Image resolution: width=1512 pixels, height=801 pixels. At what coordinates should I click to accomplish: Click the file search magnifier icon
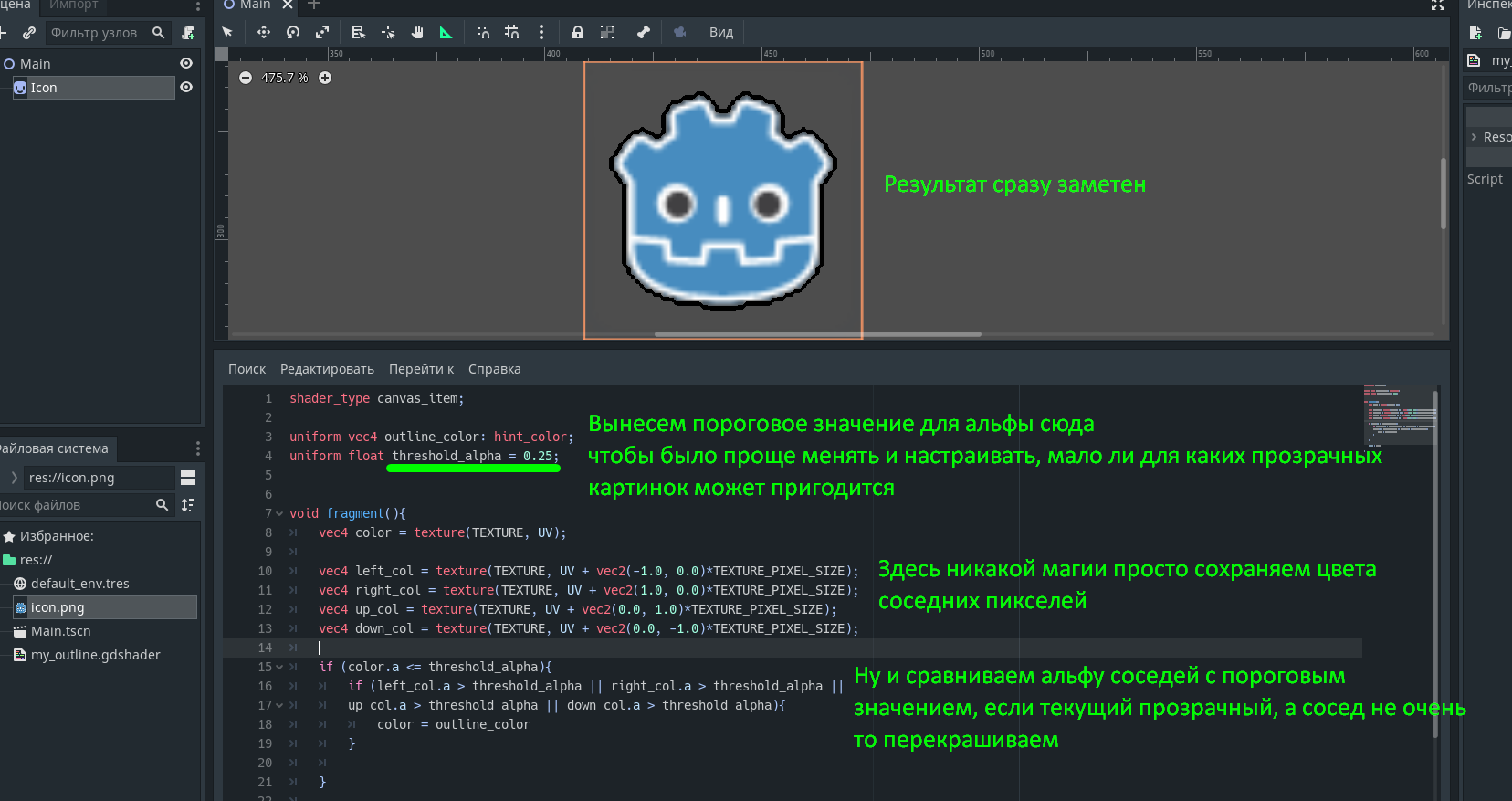point(162,504)
